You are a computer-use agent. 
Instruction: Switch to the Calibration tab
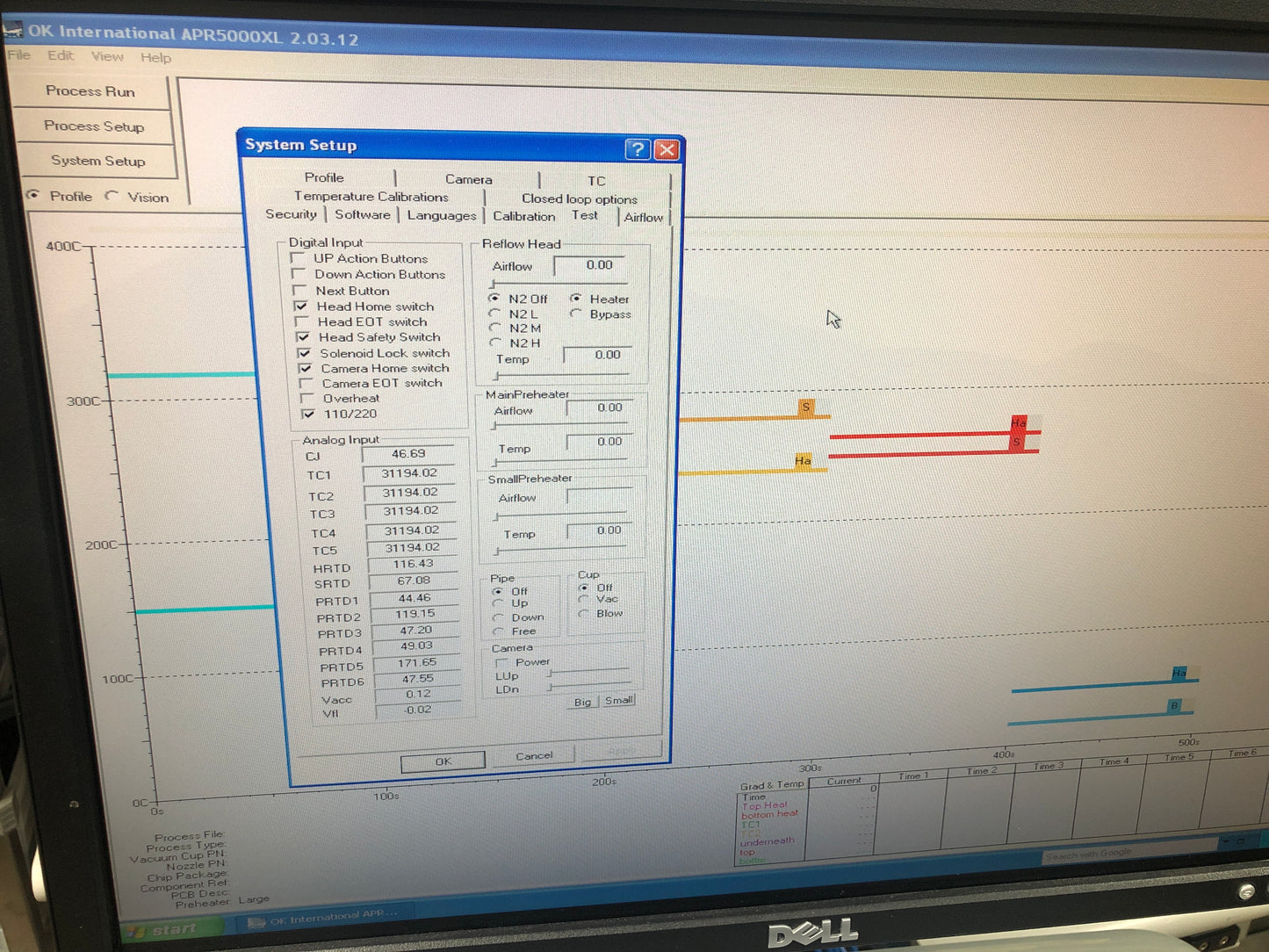coord(523,216)
